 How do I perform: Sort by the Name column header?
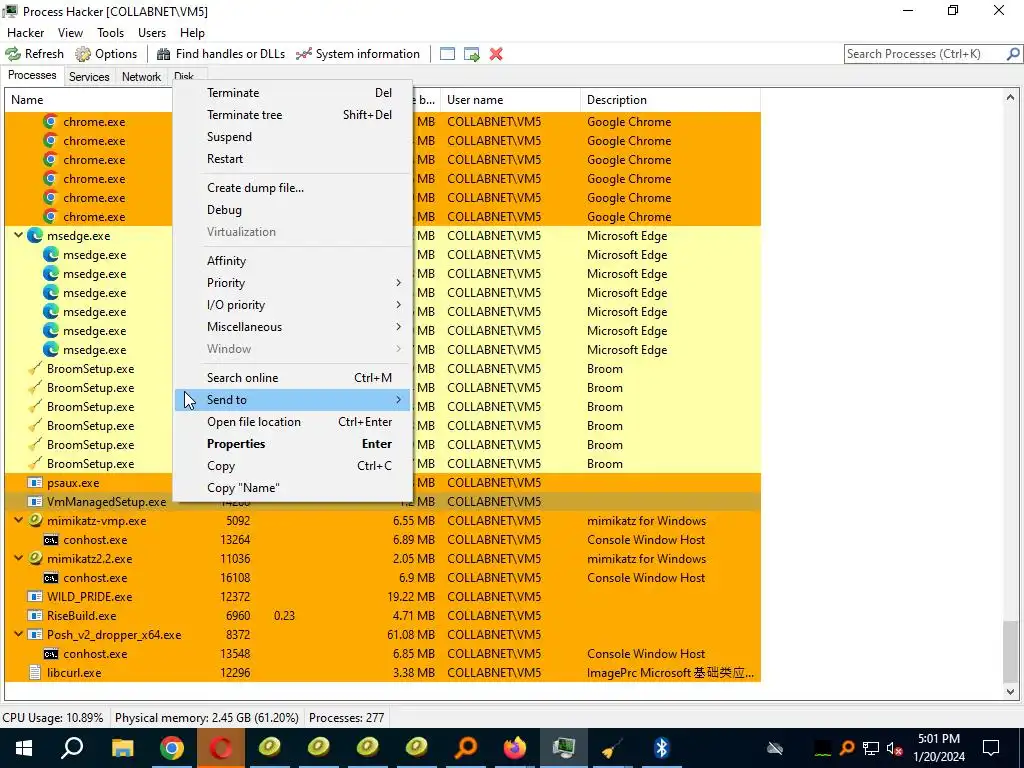(88, 100)
